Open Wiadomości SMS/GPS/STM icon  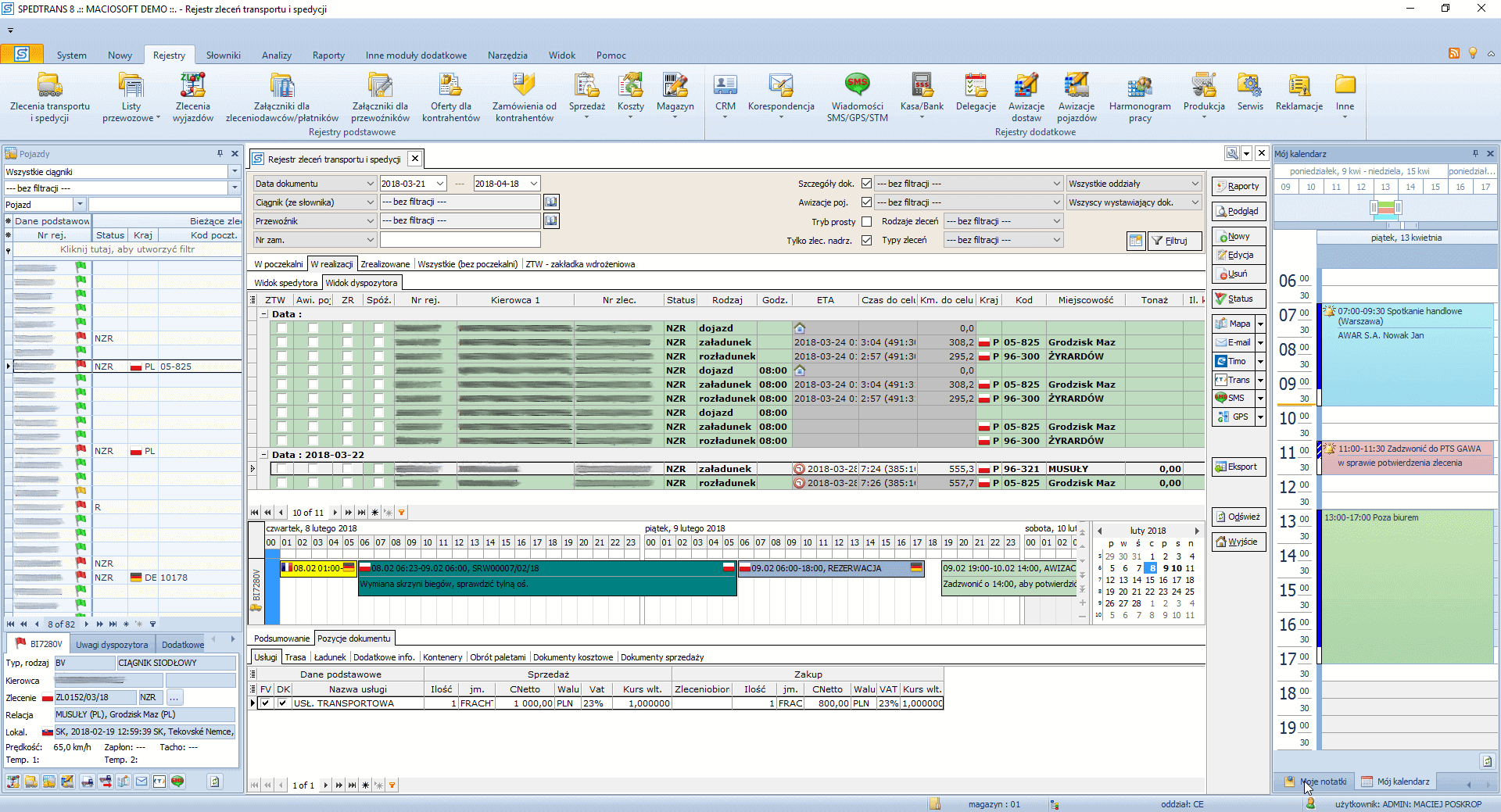[x=858, y=97]
